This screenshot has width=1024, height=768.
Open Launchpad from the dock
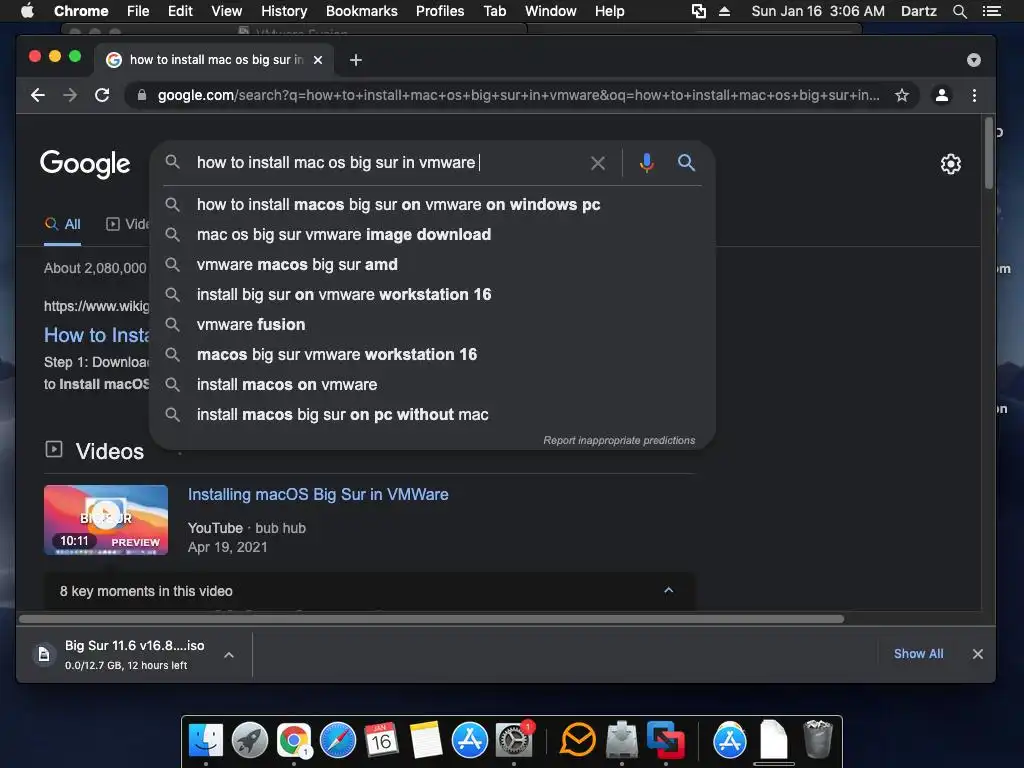[x=249, y=740]
